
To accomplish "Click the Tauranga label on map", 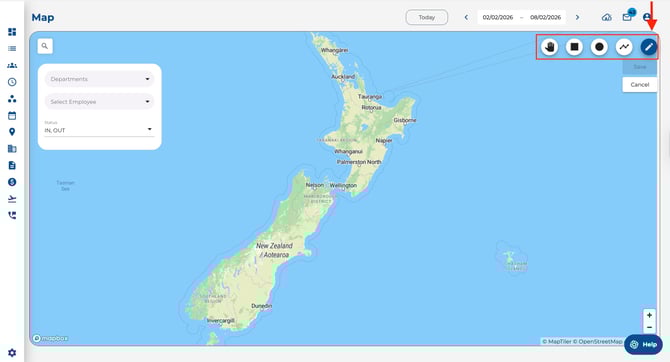I will click(x=370, y=97).
